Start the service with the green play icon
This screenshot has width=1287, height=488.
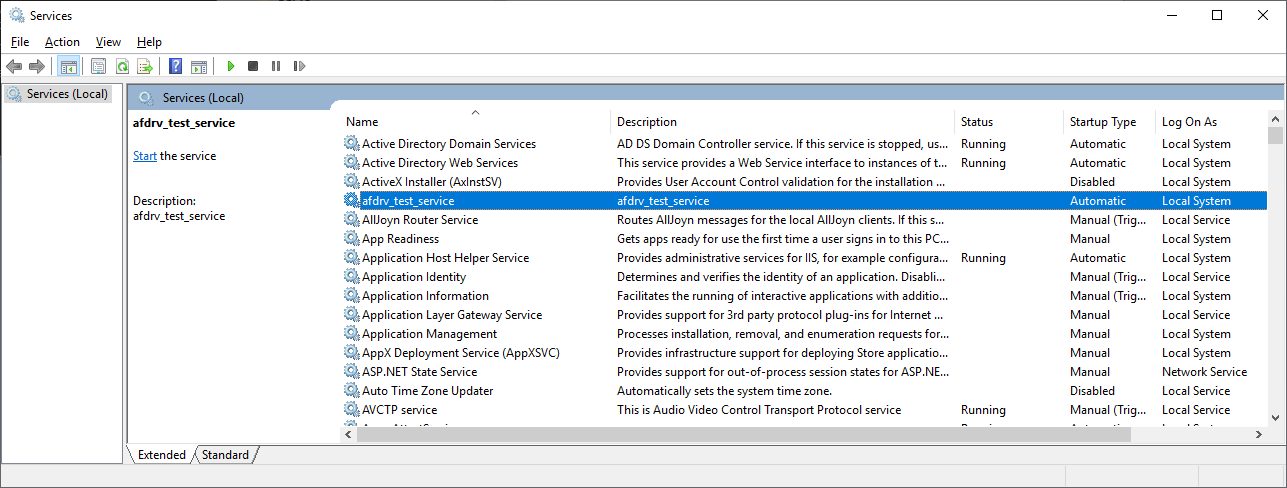tap(230, 66)
